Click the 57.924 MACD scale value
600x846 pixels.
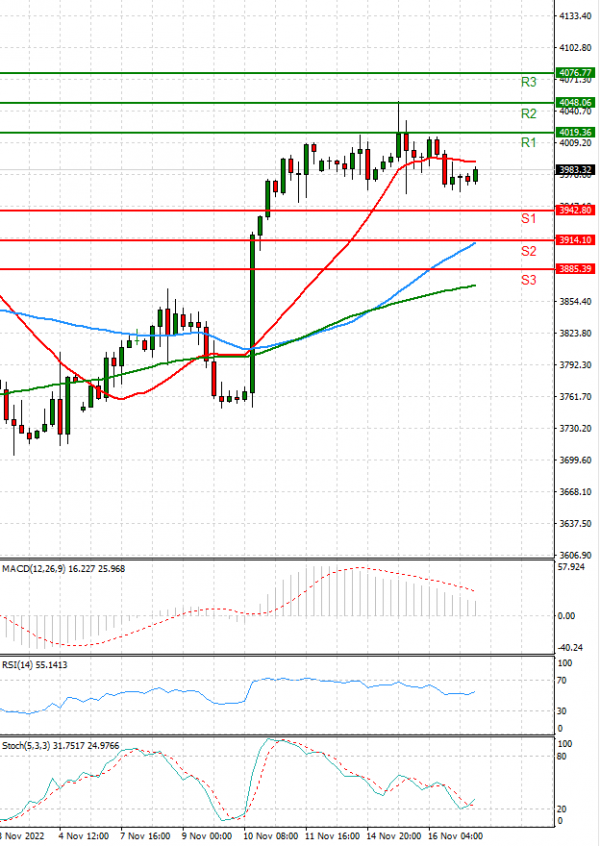pyautogui.click(x=571, y=567)
